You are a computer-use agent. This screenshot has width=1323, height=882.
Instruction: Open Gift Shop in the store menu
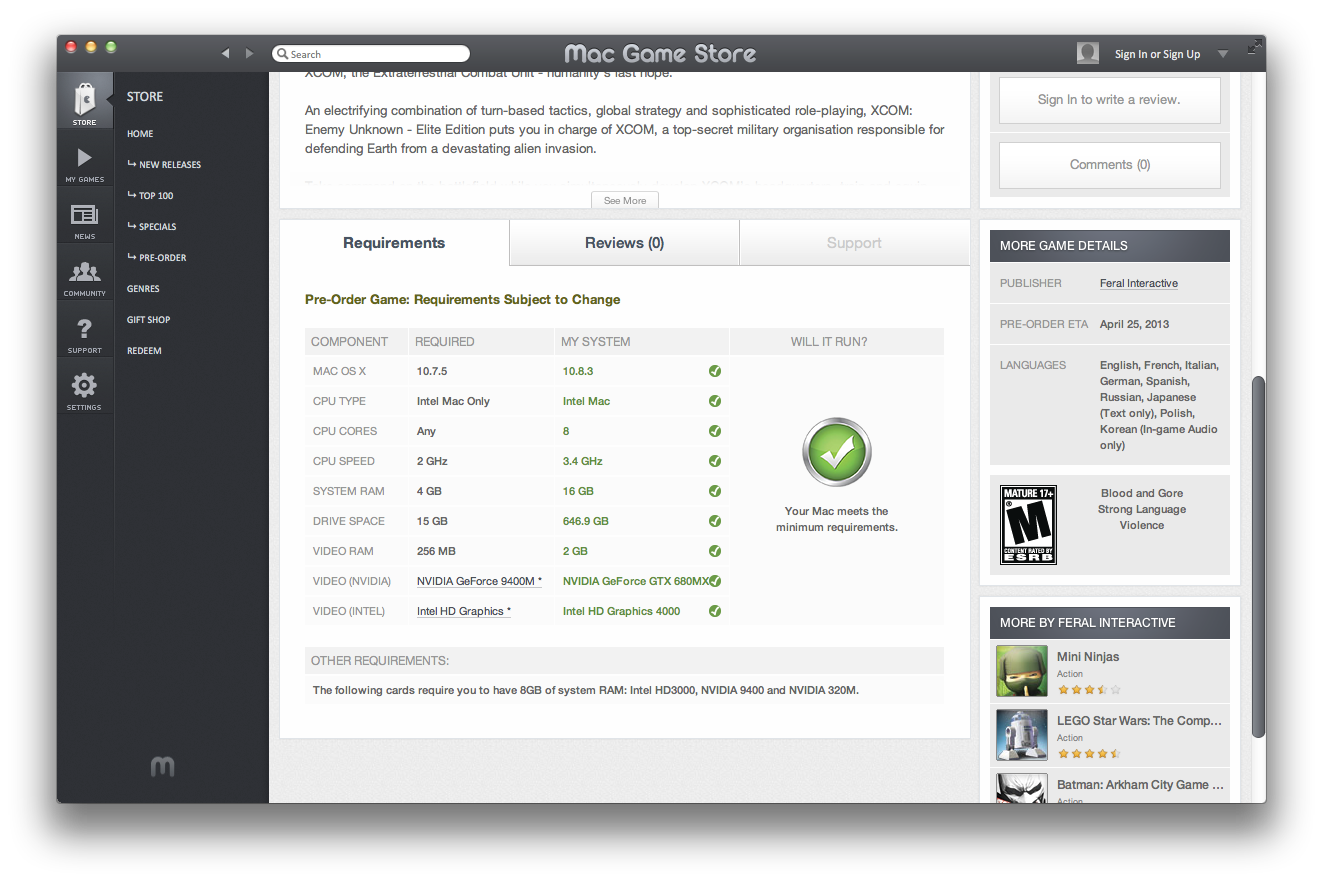point(148,320)
